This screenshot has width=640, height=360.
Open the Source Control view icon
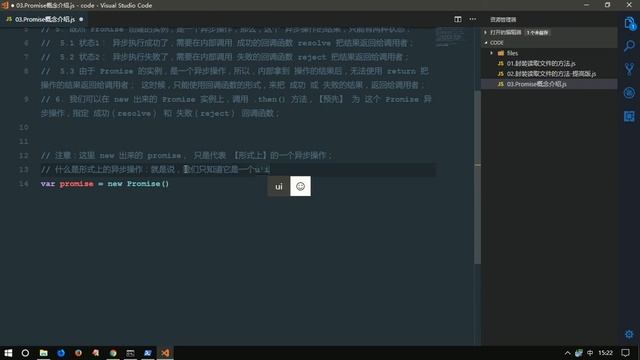(629, 69)
